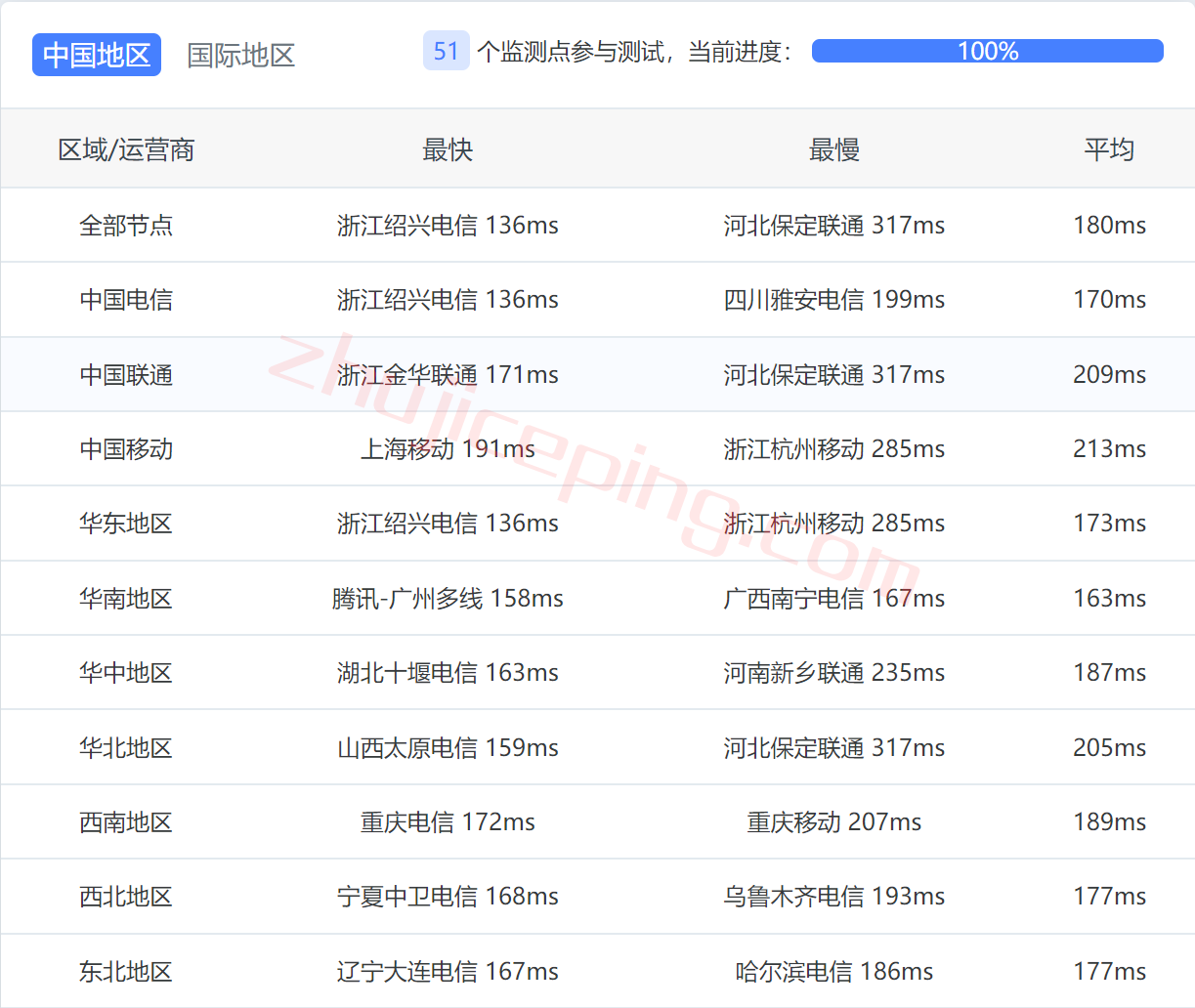Click 河南新乡联通 235ms in 华中地区 row
Screen dimensions: 1195x1008
(x=833, y=673)
